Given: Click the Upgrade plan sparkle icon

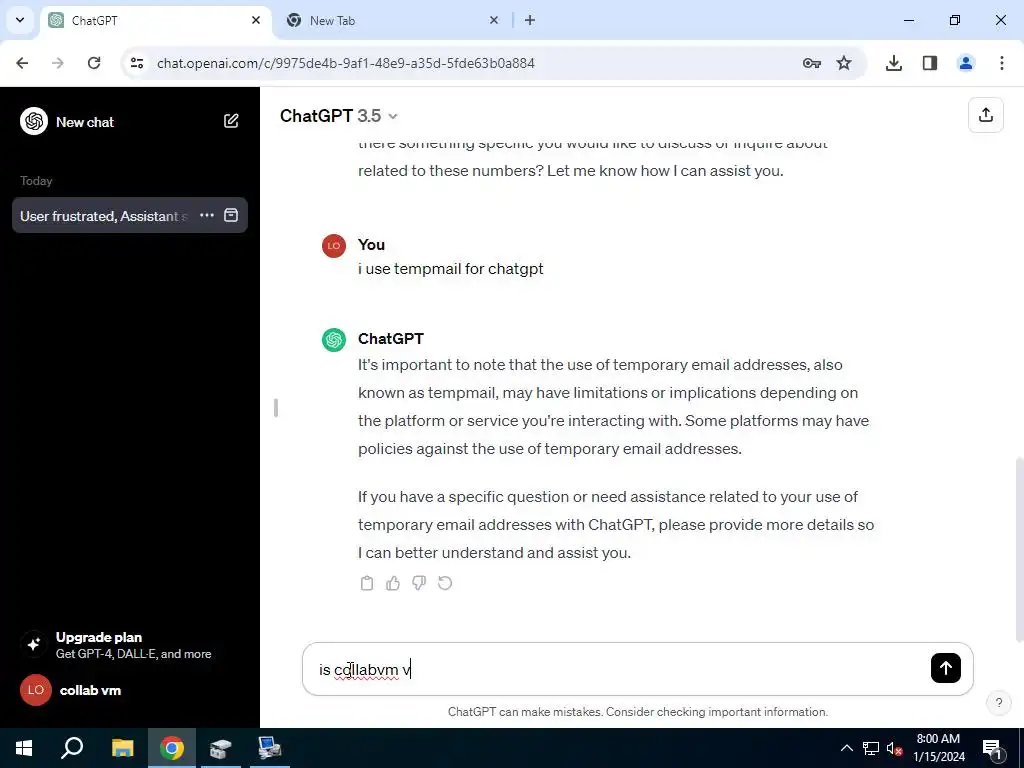Looking at the screenshot, I should (34, 644).
